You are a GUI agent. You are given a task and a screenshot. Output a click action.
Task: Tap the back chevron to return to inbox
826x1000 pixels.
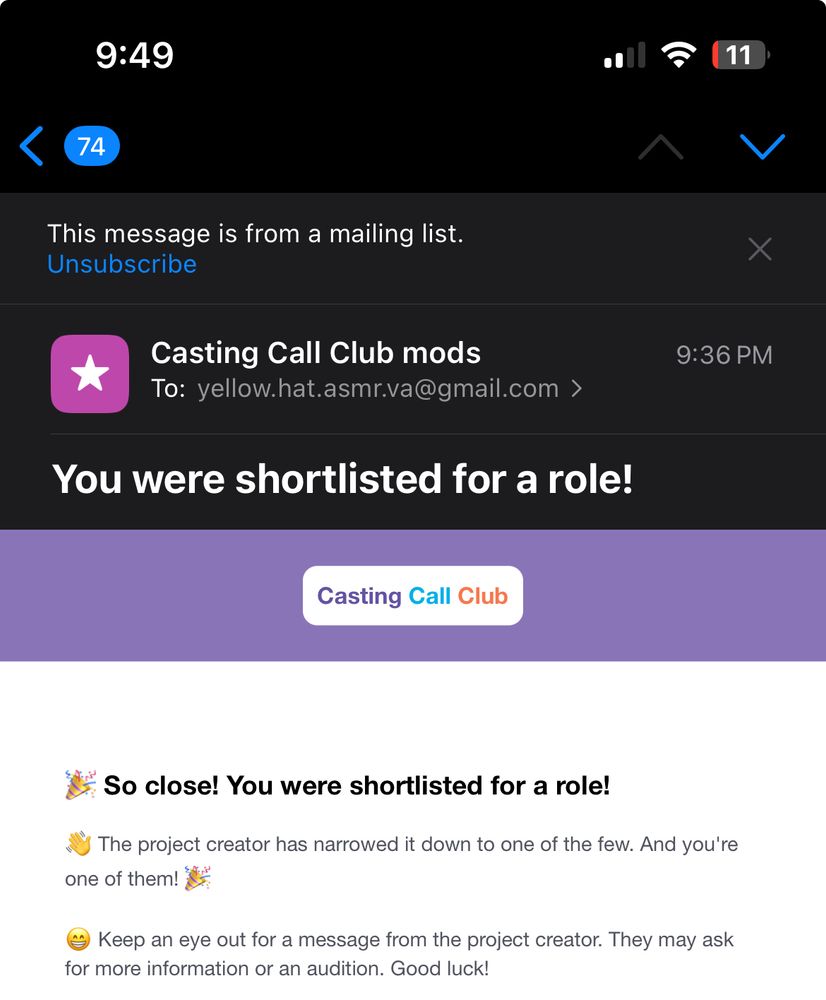point(32,147)
